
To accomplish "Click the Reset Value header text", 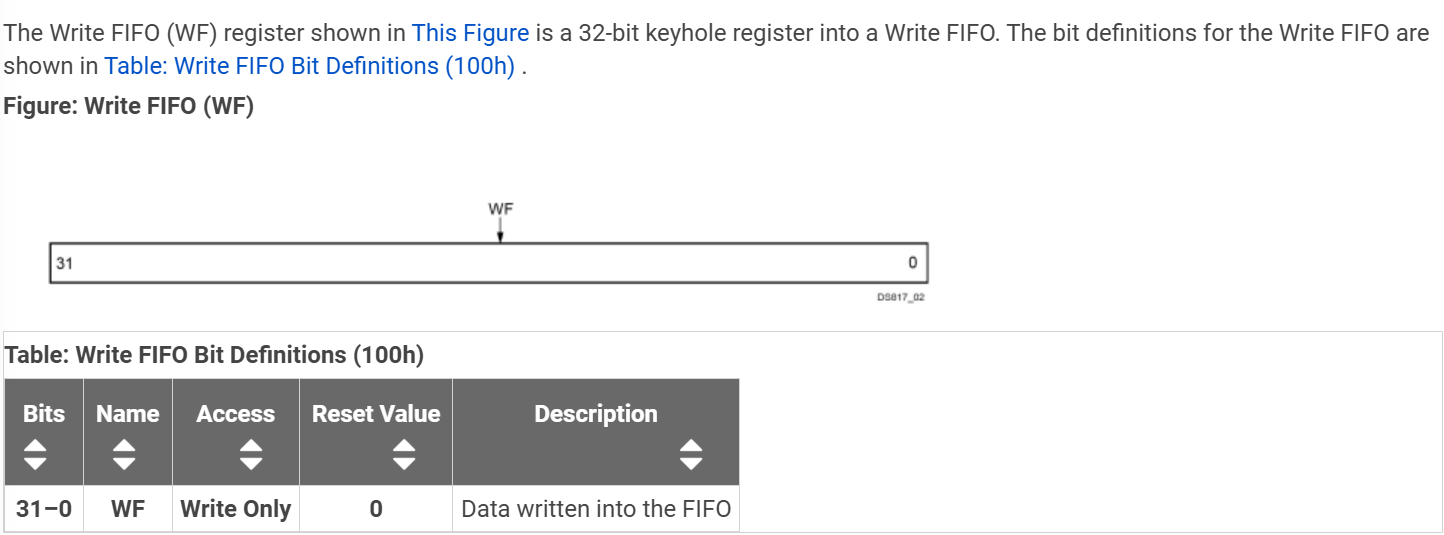I will pyautogui.click(x=376, y=414).
